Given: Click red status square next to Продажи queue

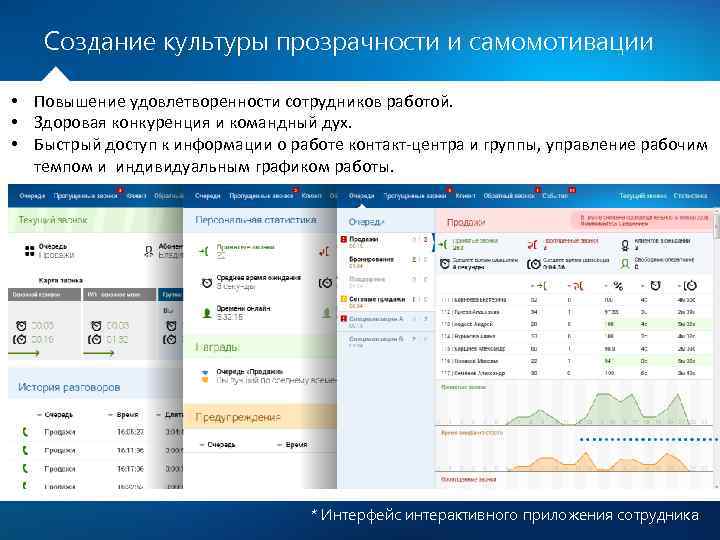Looking at the screenshot, I should pos(343,239).
